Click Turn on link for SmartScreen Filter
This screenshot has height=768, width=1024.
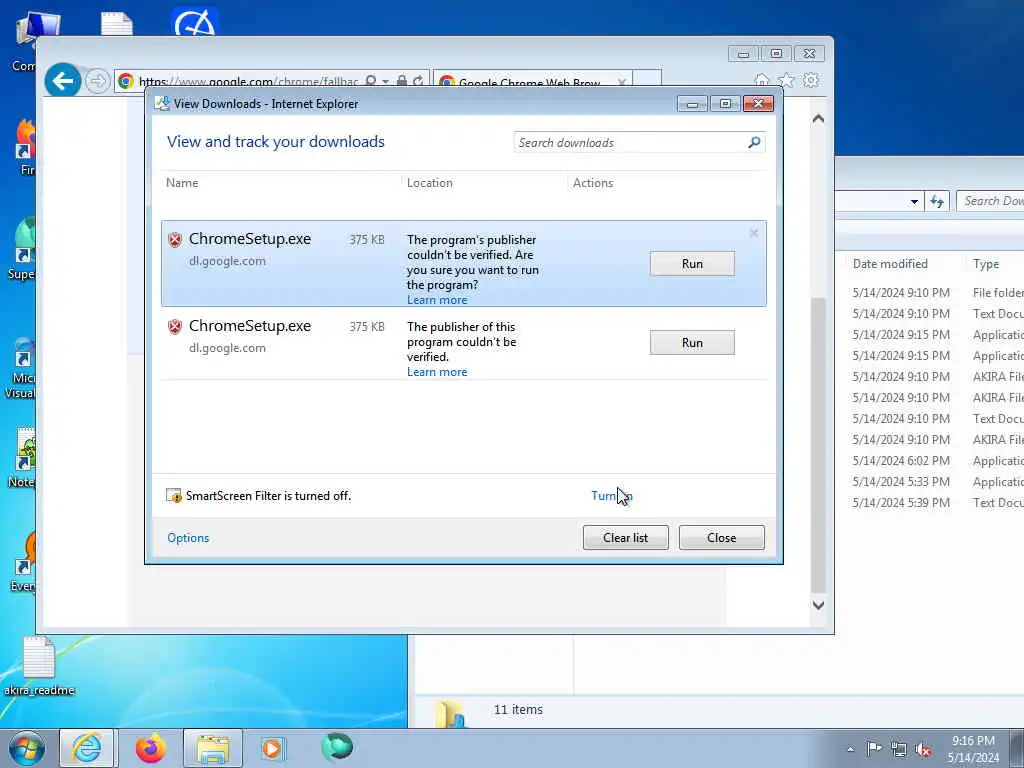611,496
